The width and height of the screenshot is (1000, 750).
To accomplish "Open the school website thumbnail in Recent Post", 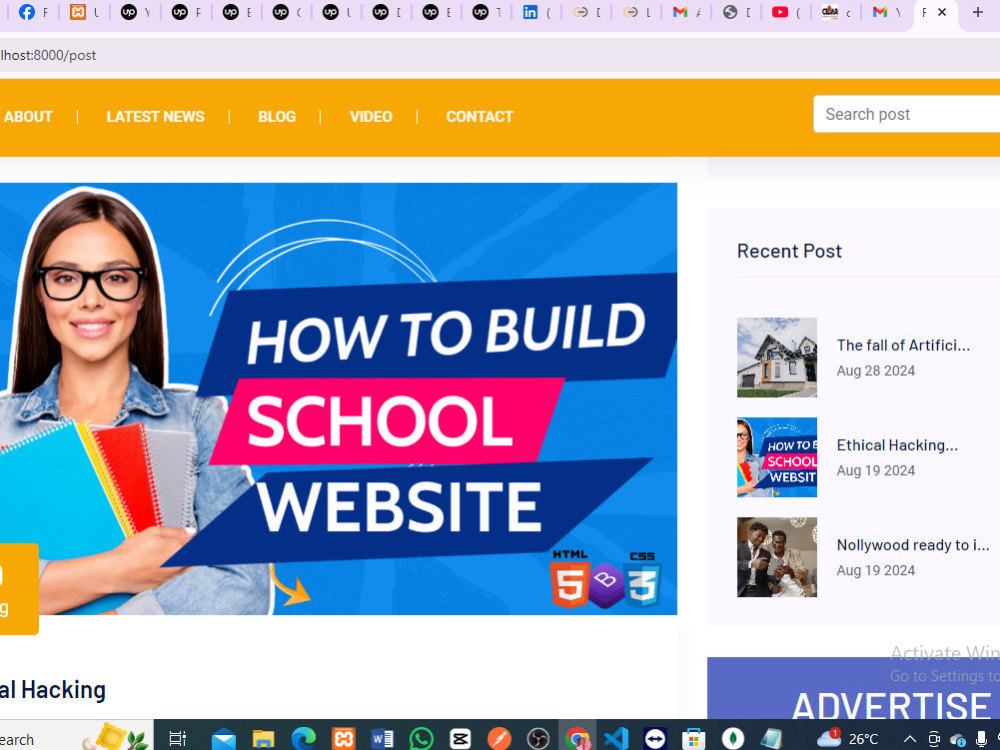I will tap(777, 457).
